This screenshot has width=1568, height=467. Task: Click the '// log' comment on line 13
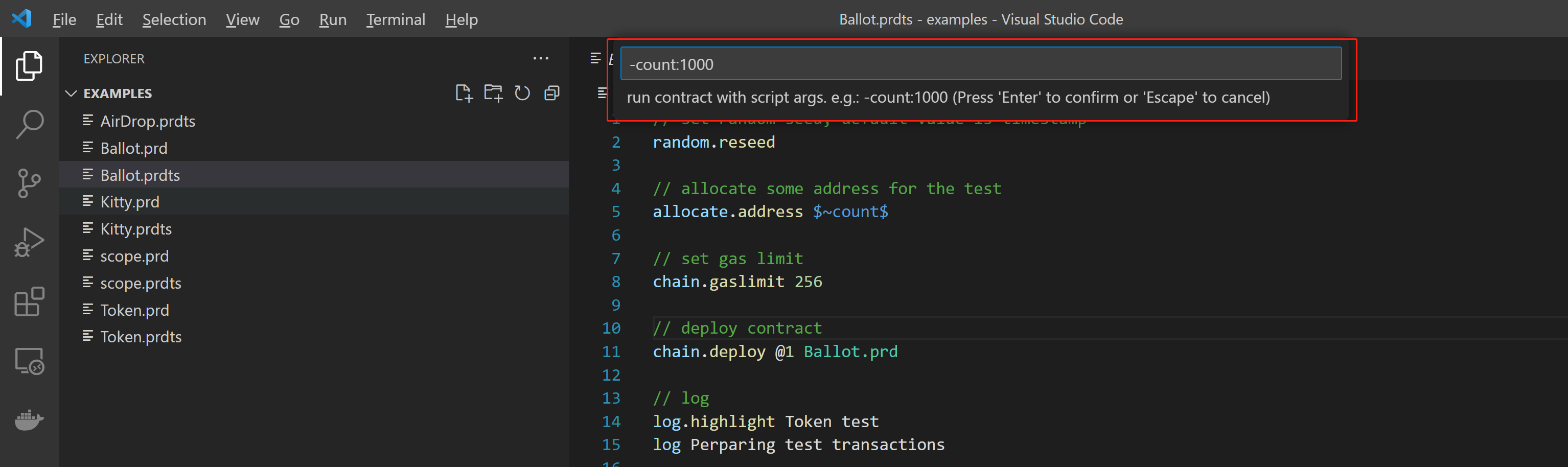[681, 398]
